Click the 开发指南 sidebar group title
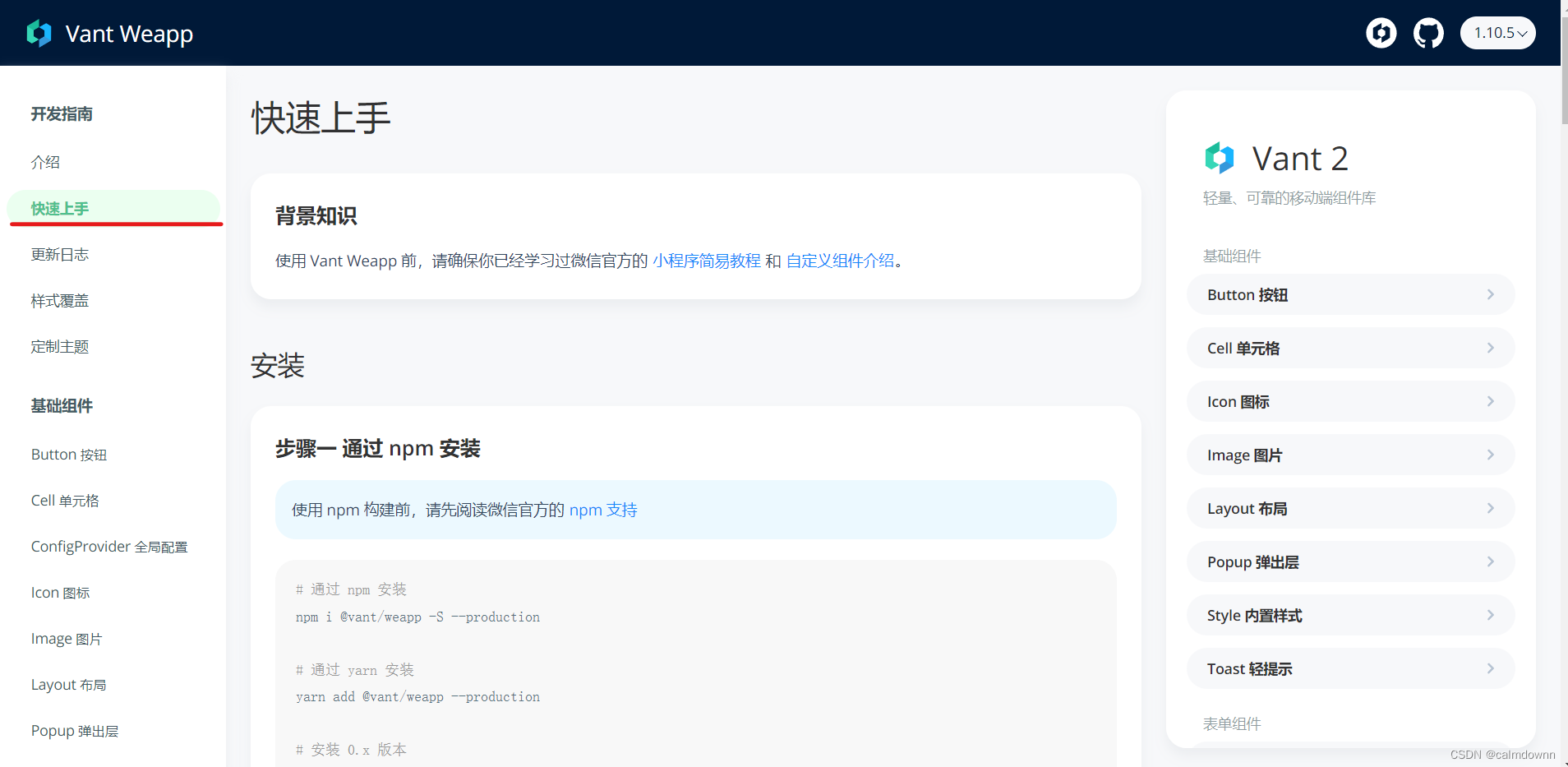 coord(62,113)
